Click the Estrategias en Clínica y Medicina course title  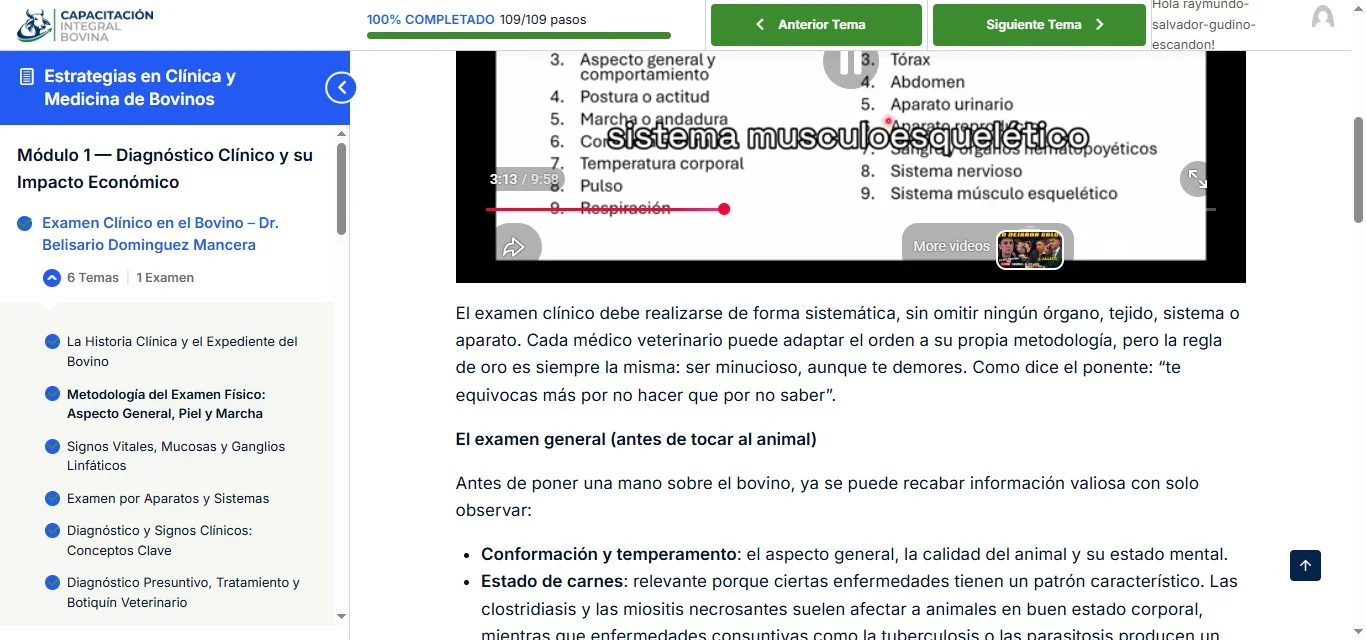pyautogui.click(x=140, y=88)
